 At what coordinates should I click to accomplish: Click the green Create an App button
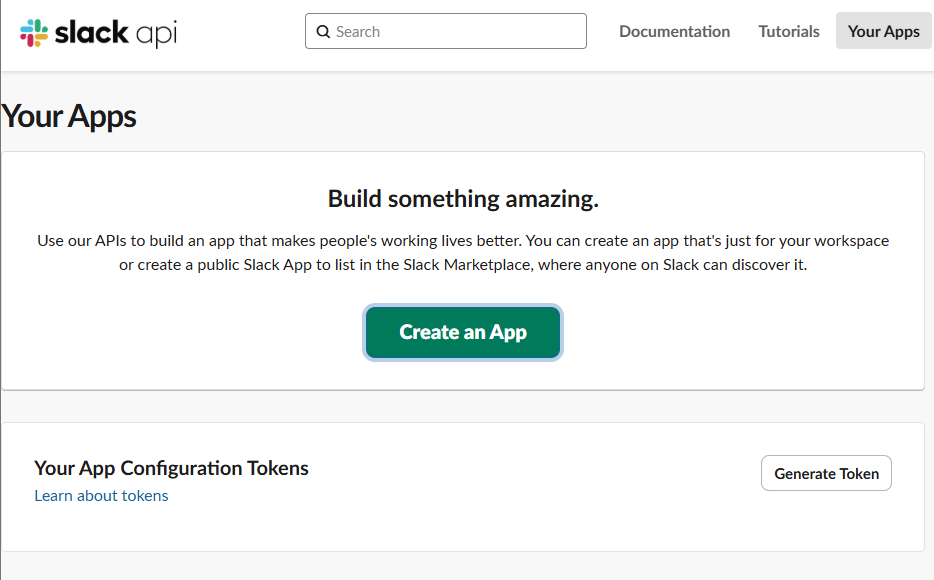[463, 332]
